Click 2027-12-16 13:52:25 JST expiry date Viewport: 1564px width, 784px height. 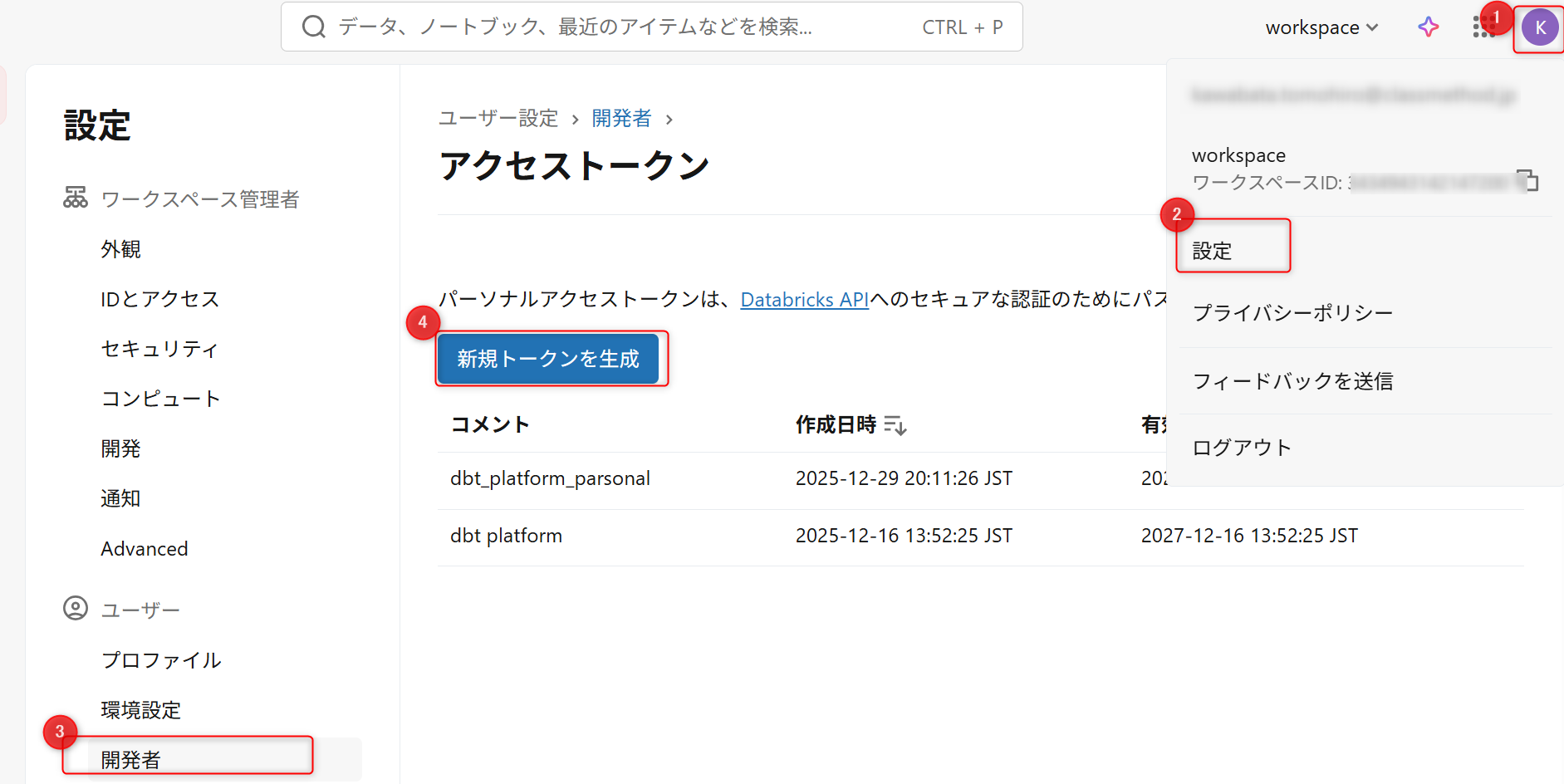[1249, 536]
